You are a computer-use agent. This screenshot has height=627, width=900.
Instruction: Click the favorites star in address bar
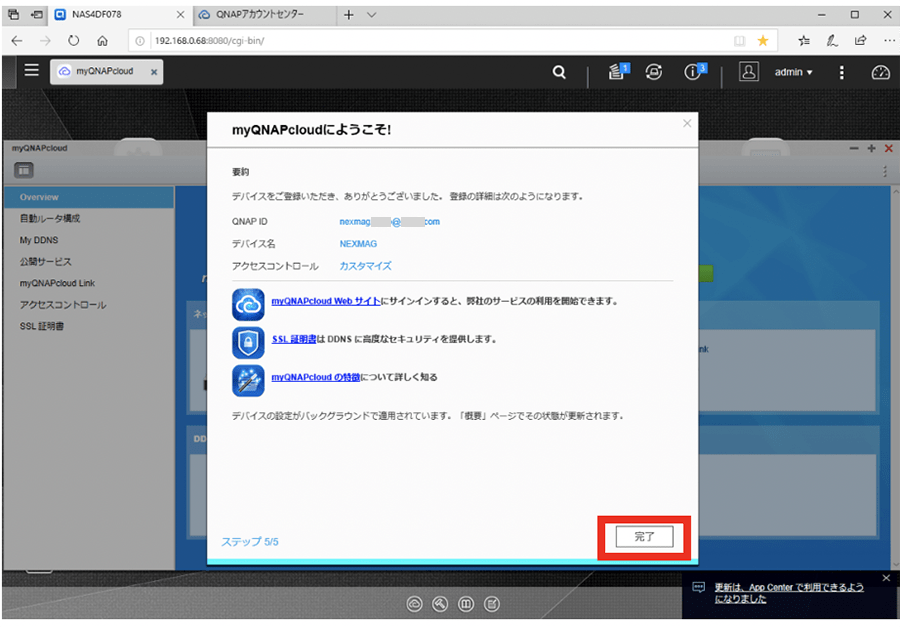pyautogui.click(x=763, y=41)
